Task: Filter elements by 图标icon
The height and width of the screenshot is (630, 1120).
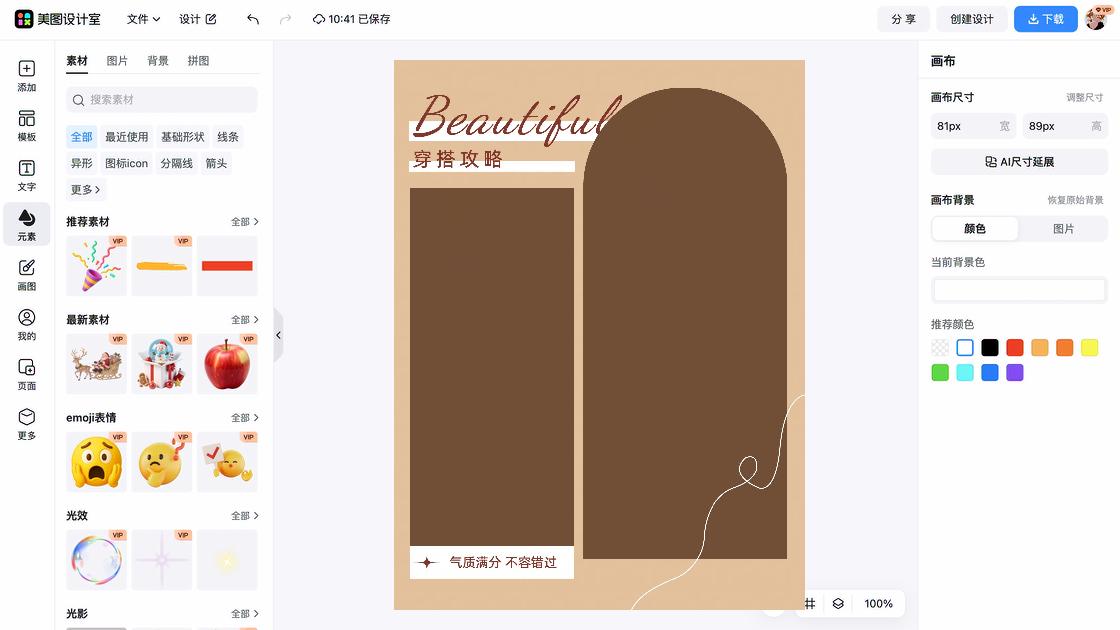Action: click(x=126, y=163)
